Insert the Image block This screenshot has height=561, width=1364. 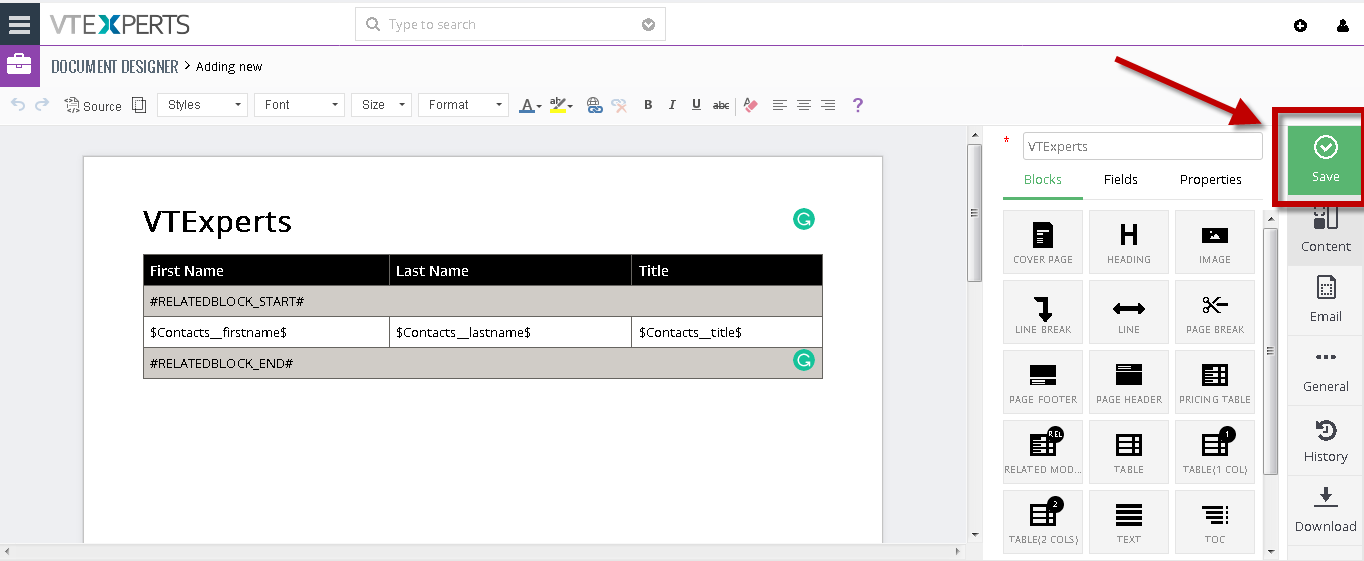point(1215,242)
